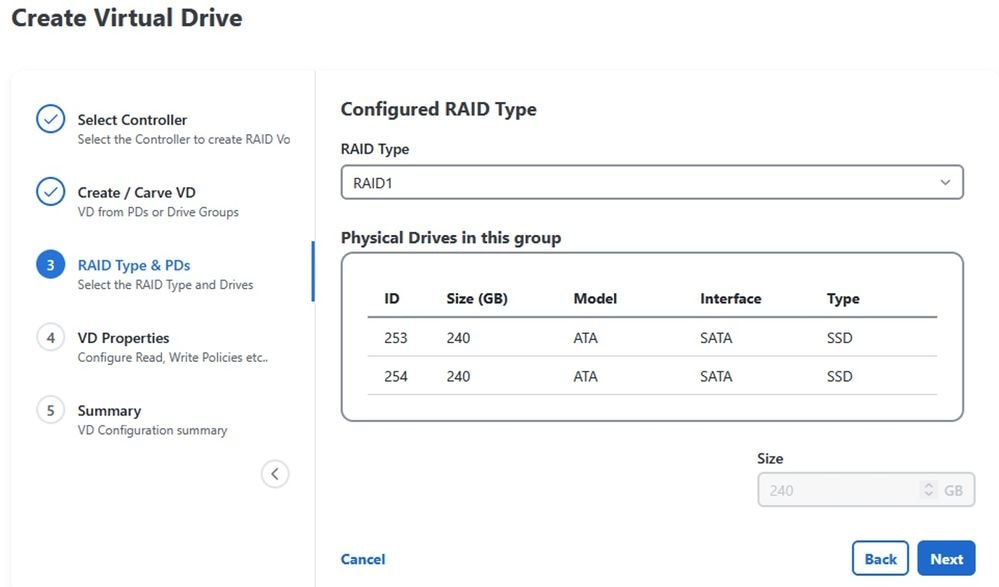Click the 'Physical Drives in this group' heading
The image size is (999, 587).
tap(451, 238)
